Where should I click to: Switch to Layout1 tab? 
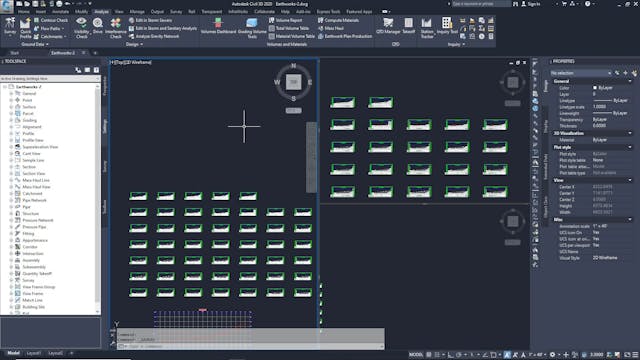click(34, 353)
